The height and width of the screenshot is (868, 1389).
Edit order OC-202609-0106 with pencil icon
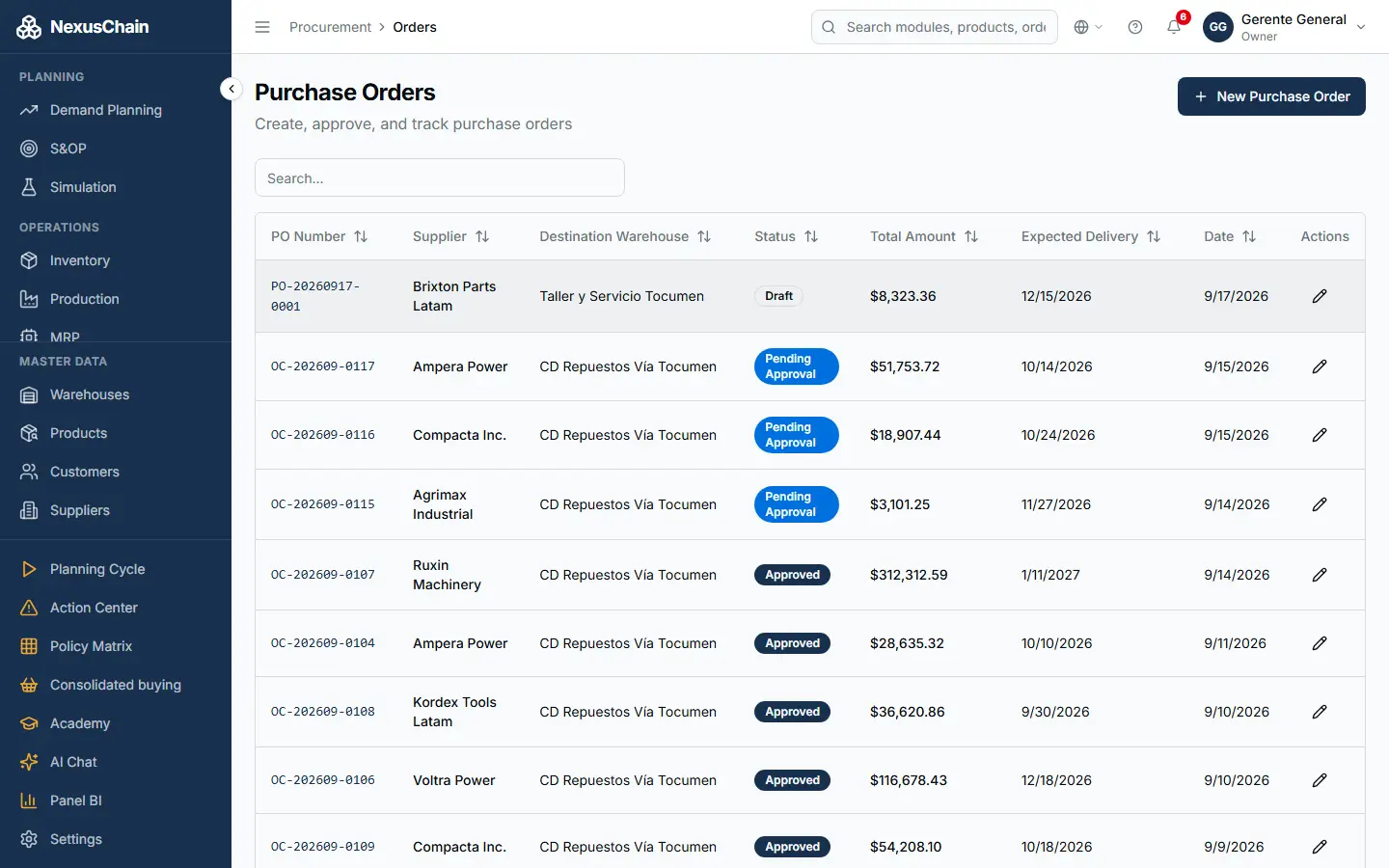[1320, 780]
